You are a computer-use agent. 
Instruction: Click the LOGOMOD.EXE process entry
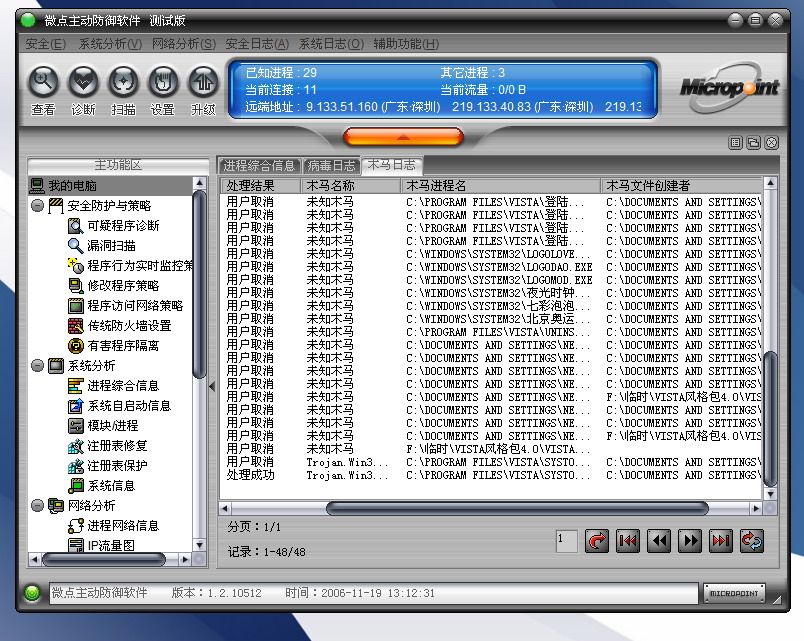click(x=499, y=280)
